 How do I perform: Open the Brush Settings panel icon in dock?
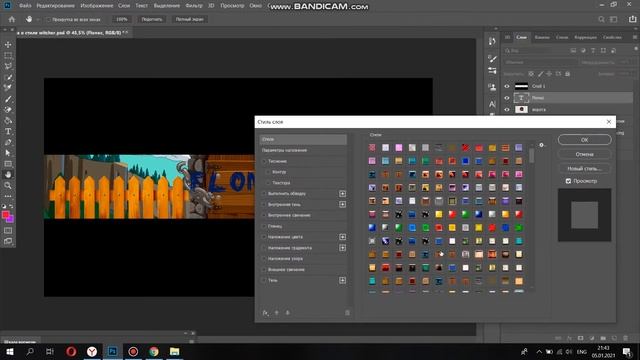[x=492, y=59]
